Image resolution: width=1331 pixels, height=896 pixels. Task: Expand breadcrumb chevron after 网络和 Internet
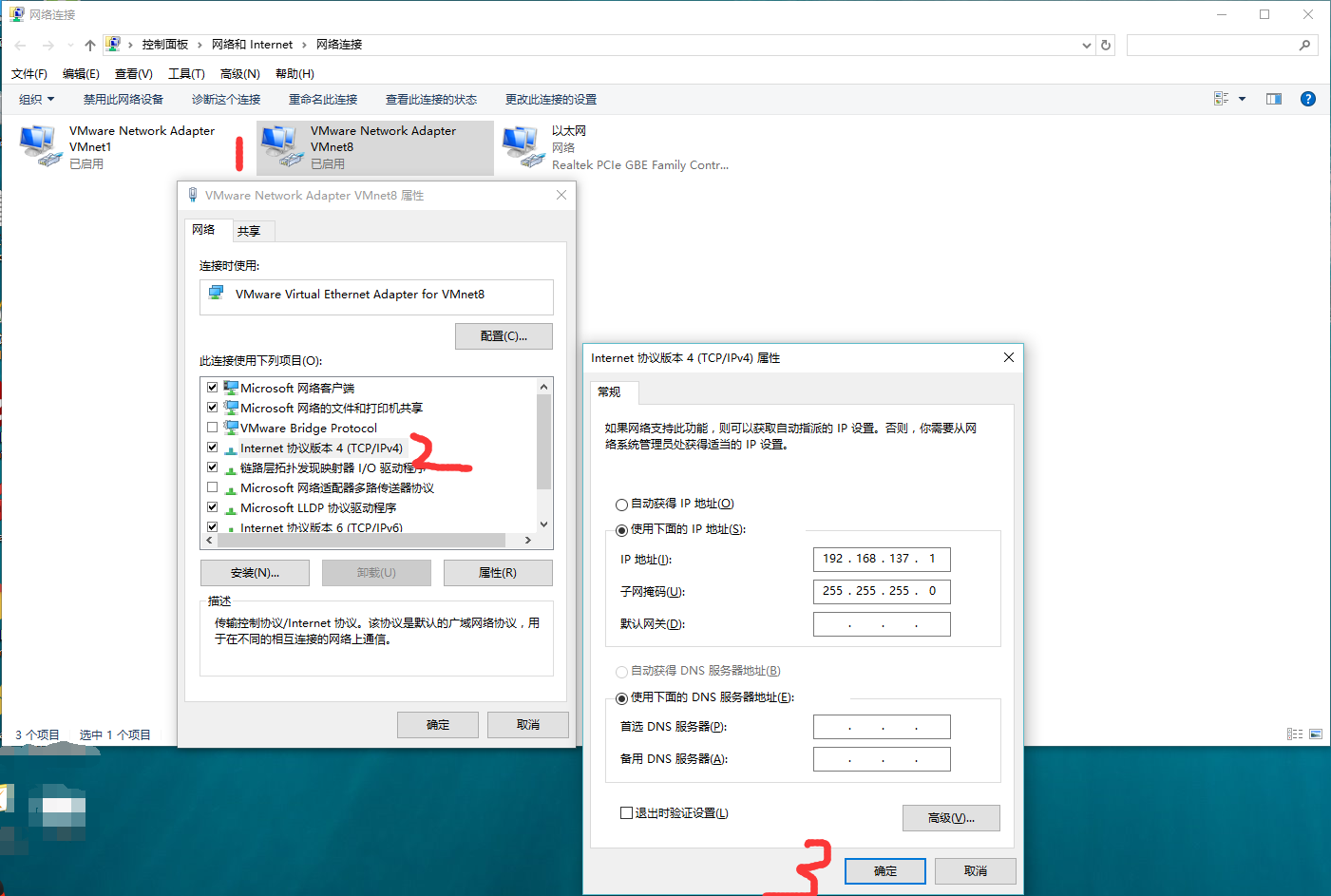point(304,45)
